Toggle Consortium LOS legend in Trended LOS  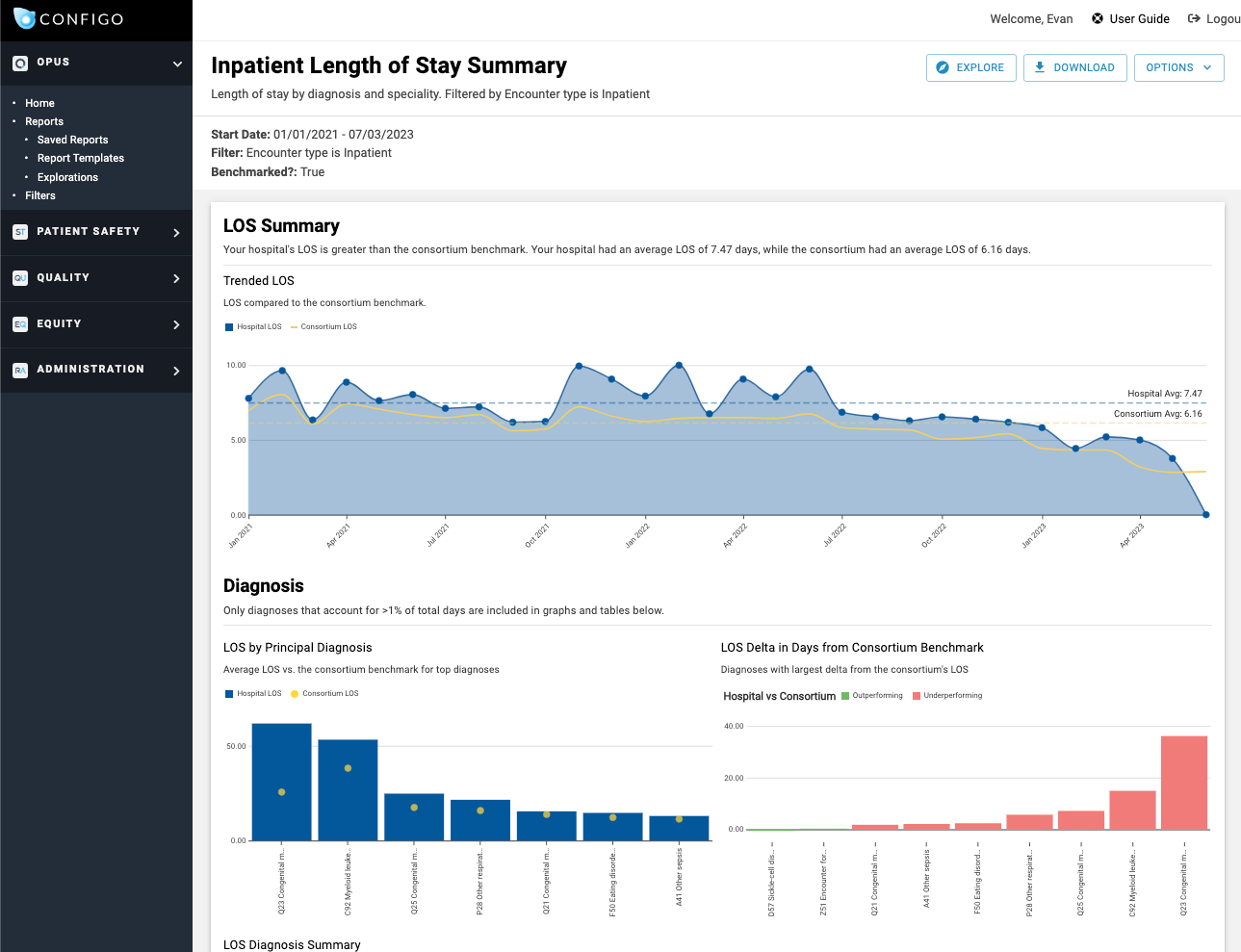[x=323, y=327]
